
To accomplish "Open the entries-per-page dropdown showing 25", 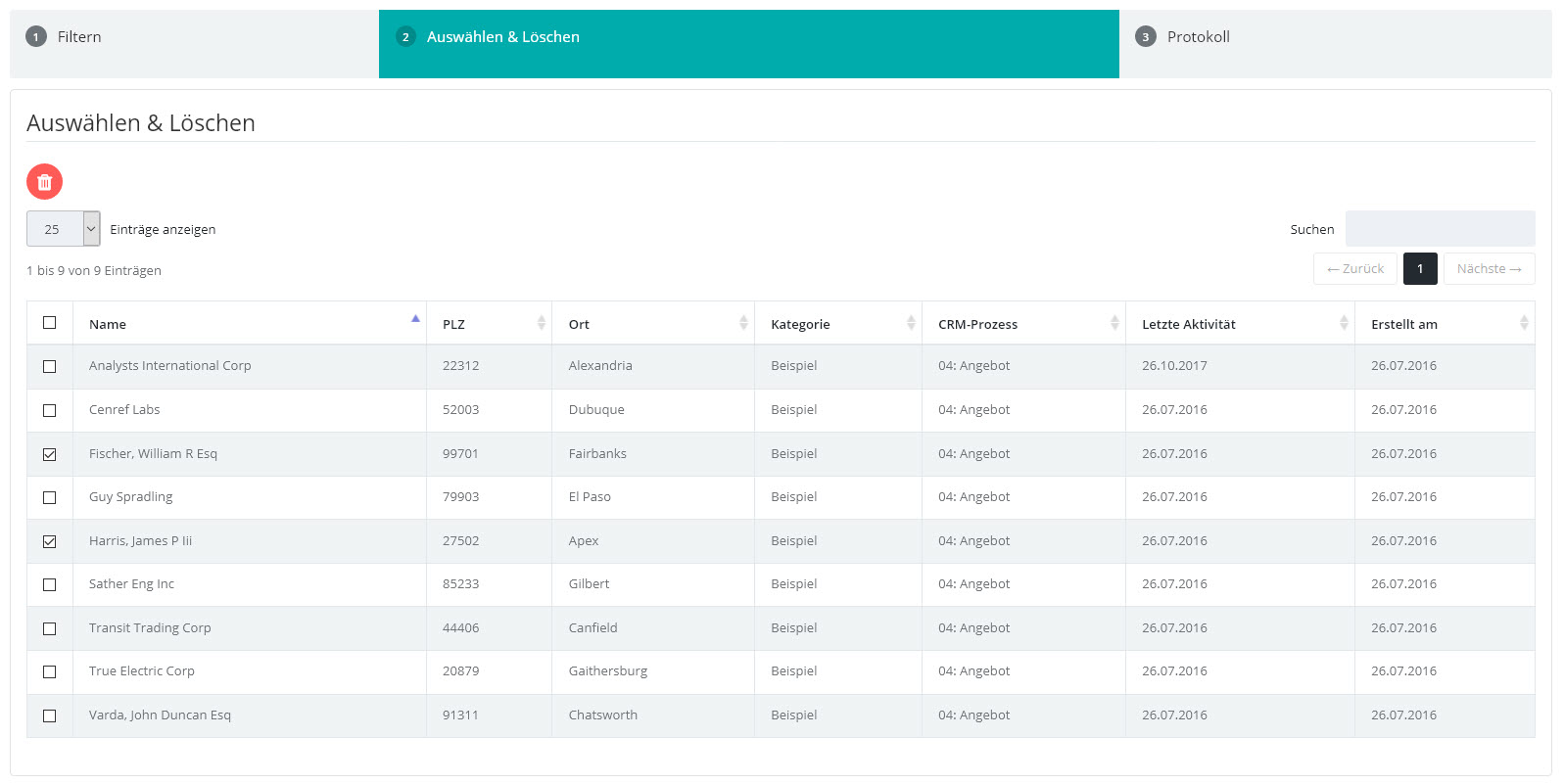I will point(63,229).
